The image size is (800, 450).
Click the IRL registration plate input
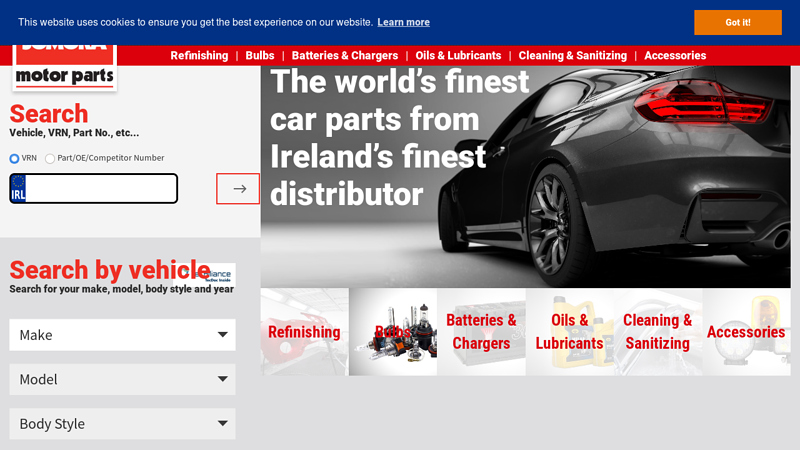click(x=93, y=188)
